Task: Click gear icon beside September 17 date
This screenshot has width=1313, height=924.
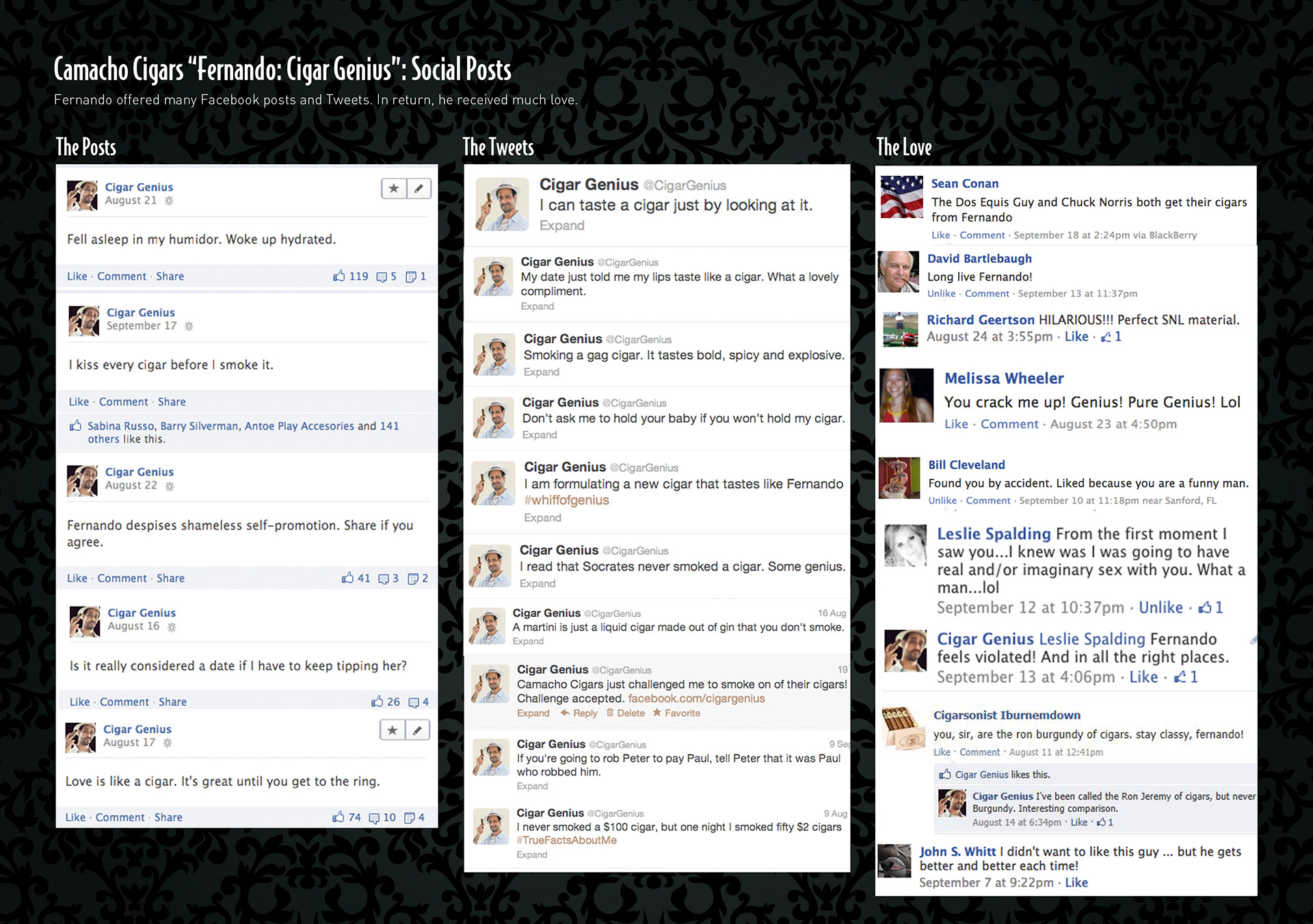Action: 189,326
